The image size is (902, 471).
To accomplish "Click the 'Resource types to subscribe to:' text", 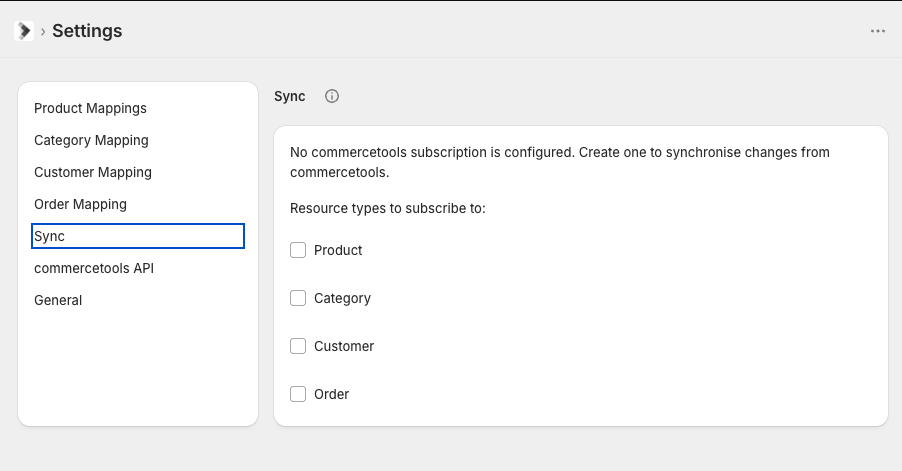I will [388, 208].
